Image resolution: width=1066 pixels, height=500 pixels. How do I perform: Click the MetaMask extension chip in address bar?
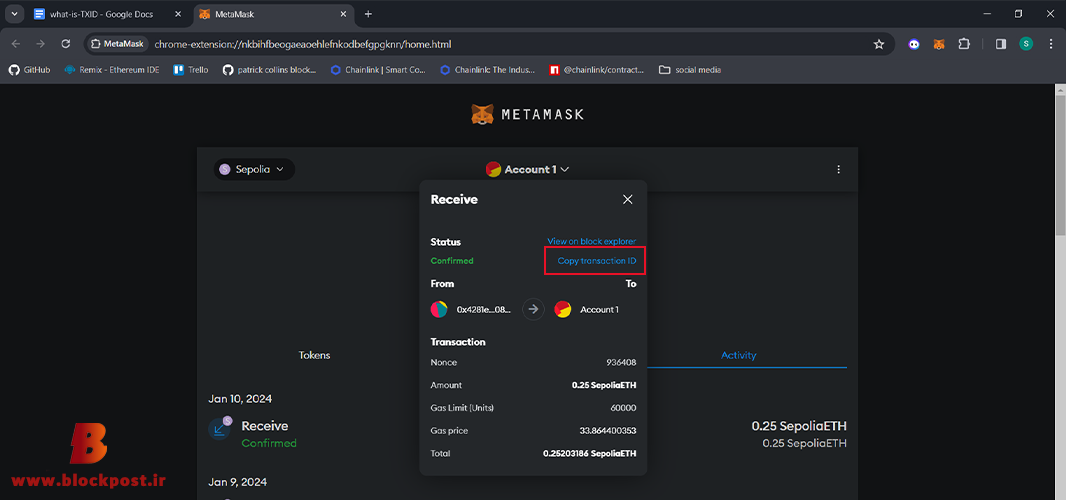point(117,44)
